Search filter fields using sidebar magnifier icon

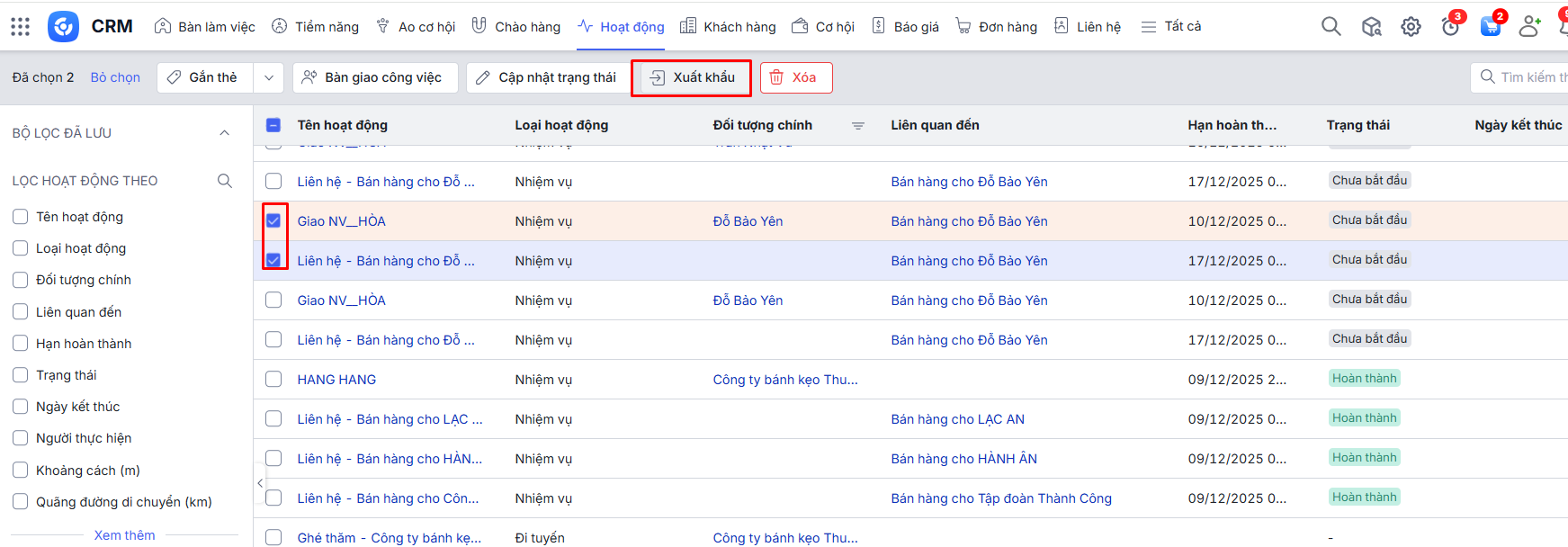click(x=225, y=181)
